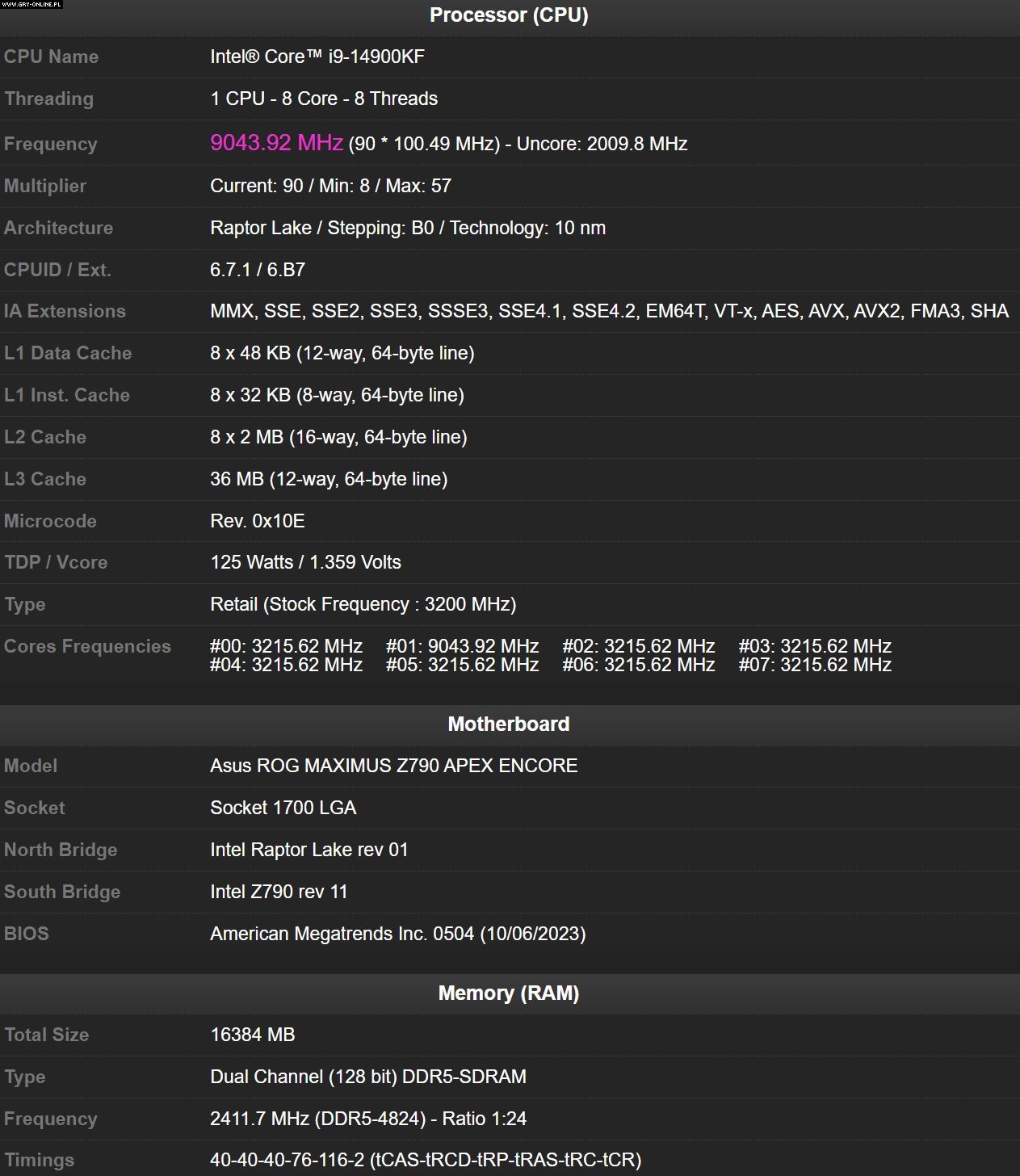Click core #04: 3215.62 MHz entry

click(286, 665)
